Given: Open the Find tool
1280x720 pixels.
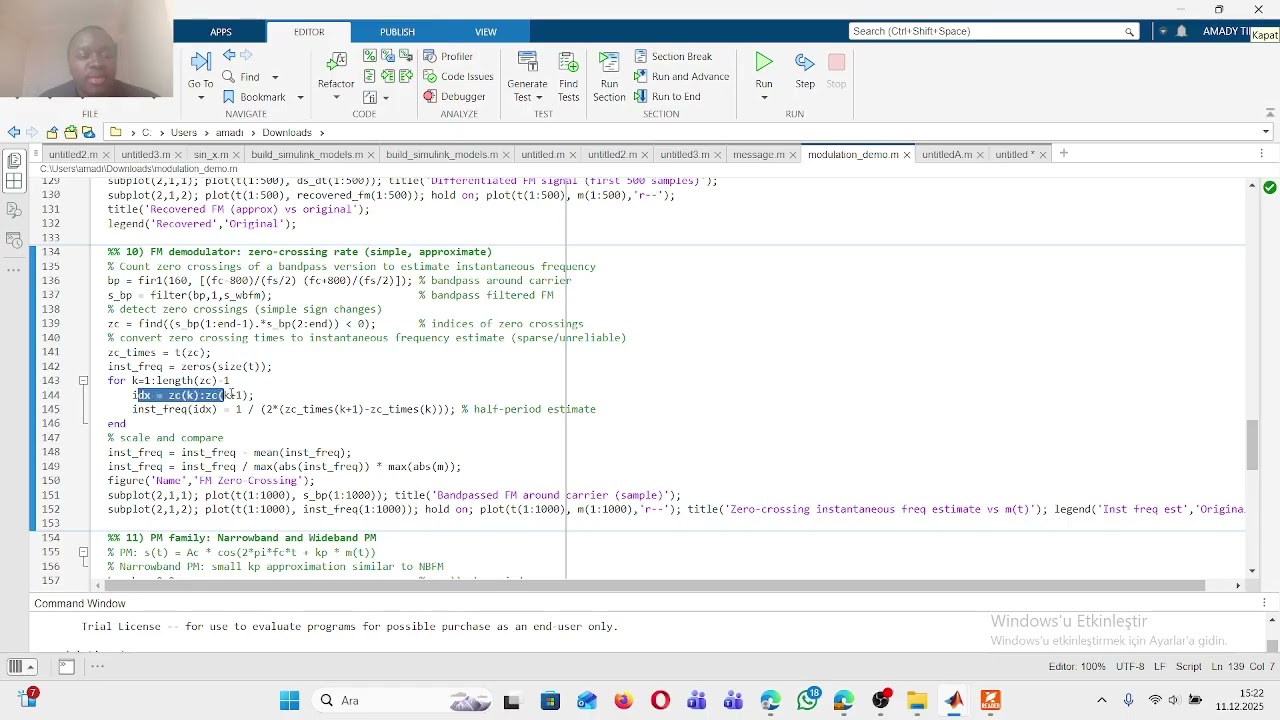Looking at the screenshot, I should click(x=241, y=77).
